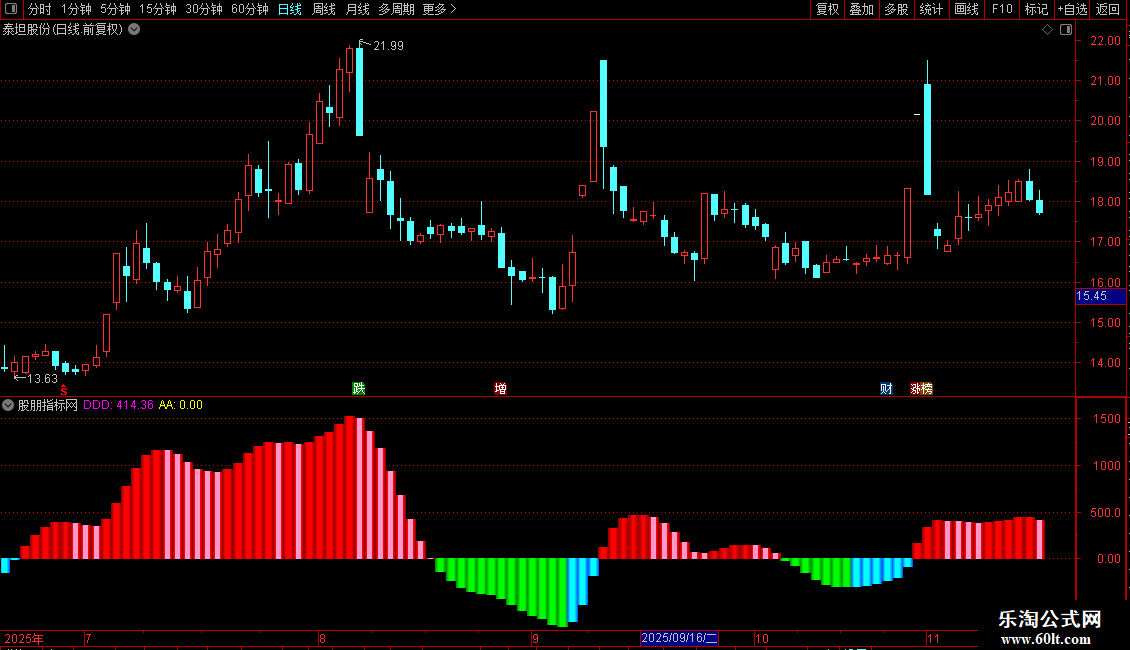This screenshot has height=650, width=1130.
Task: Click the 1500 indicator axis label
Action: click(1107, 419)
